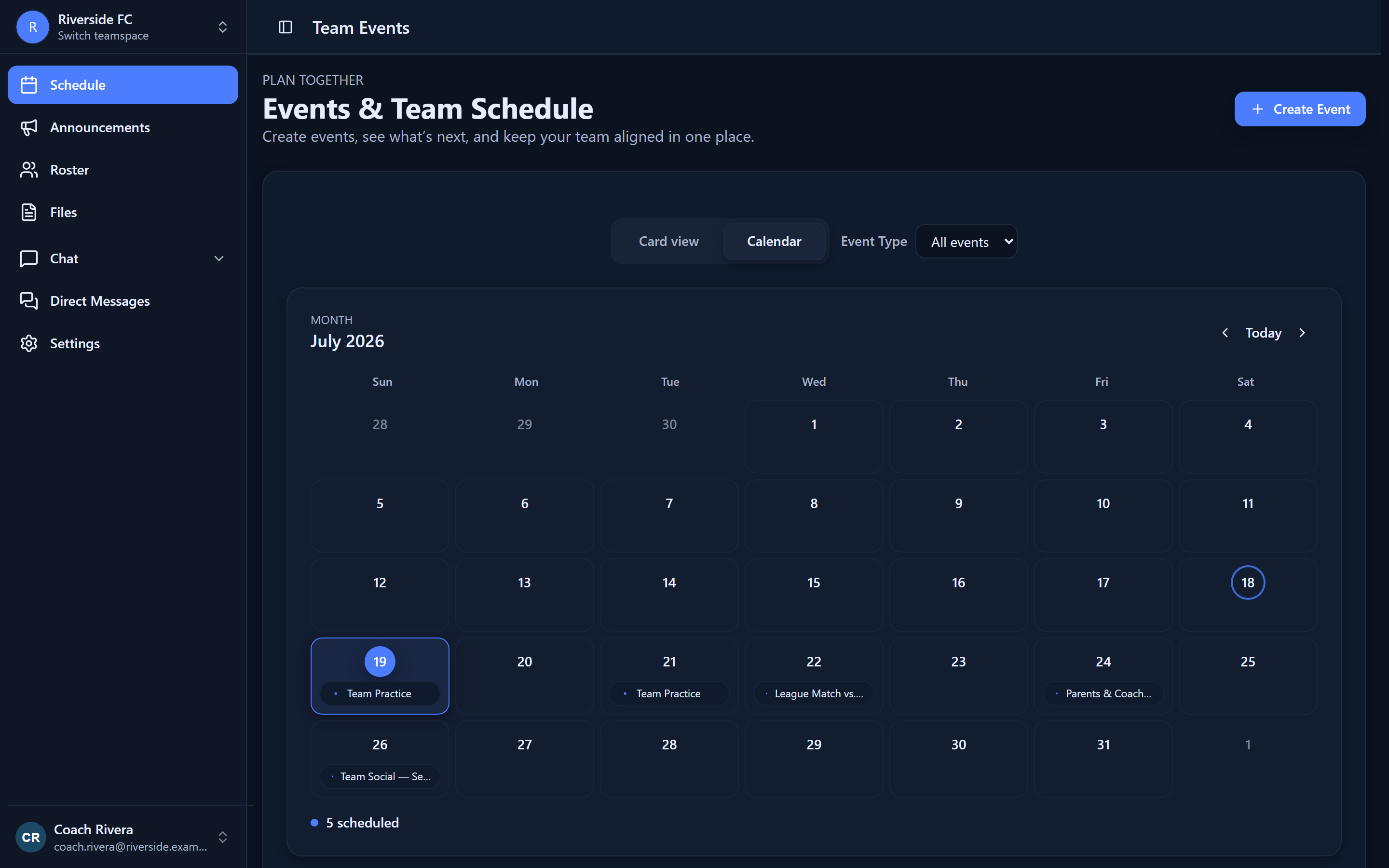Open the Coach Rivera account menu chevrons
Viewport: 1389px width, 868px height.
pos(223,837)
